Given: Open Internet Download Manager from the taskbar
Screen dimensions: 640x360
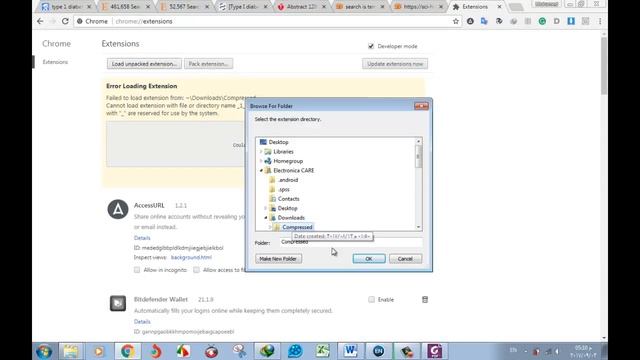Looking at the screenshot, I should 267,351.
